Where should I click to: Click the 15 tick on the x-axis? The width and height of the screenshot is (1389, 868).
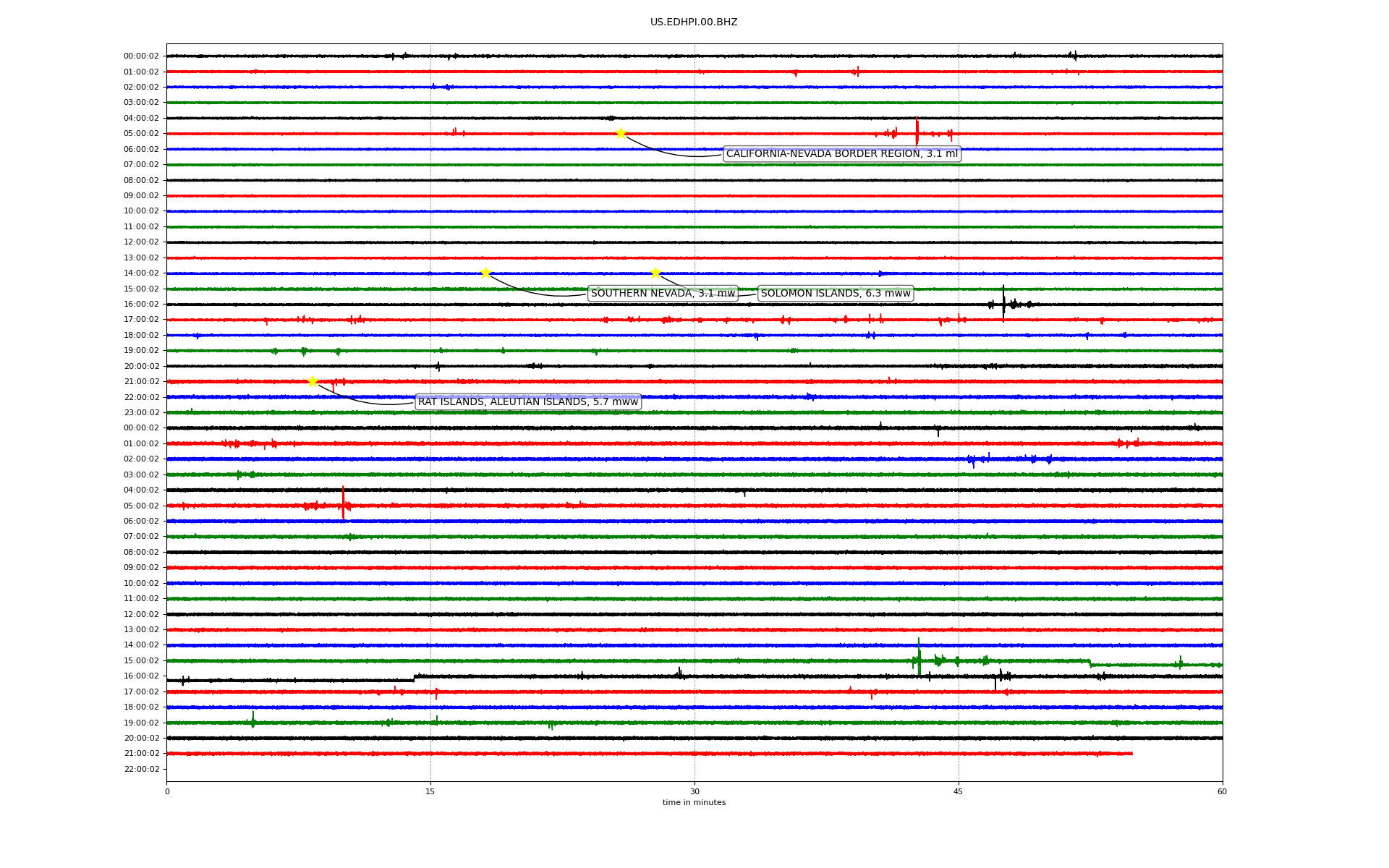coord(430,792)
